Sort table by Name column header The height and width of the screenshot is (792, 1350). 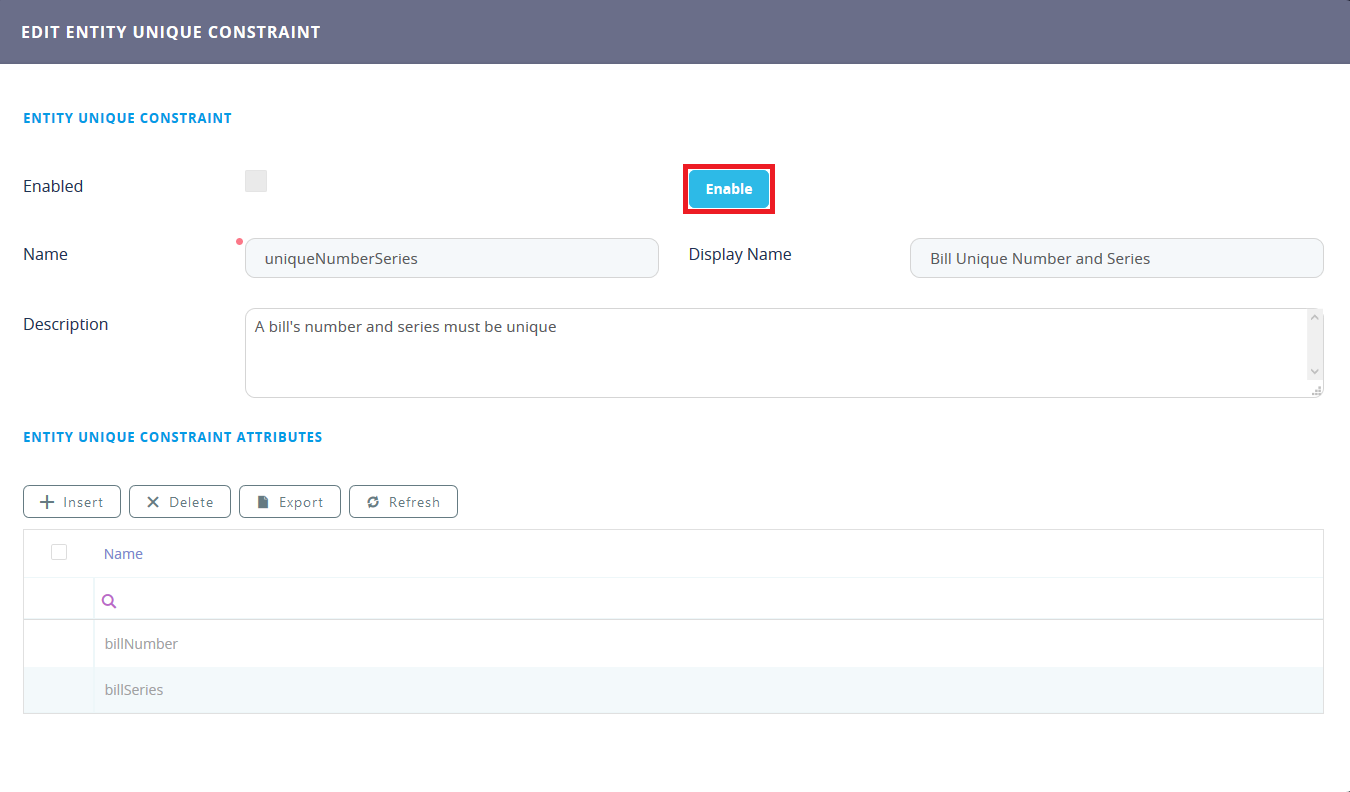[x=123, y=554]
